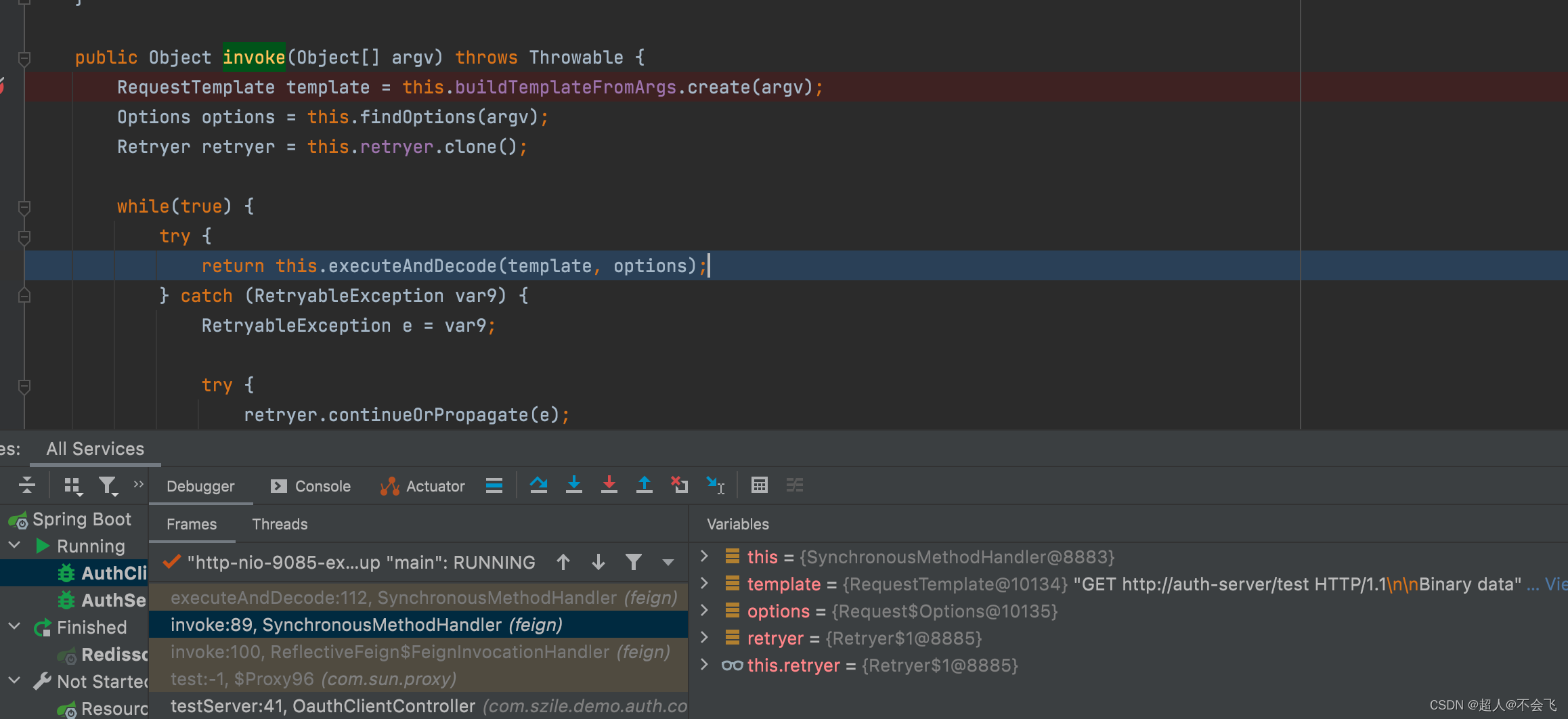The image size is (1568, 719).
Task: Select frame invoke:89, SynchronousMethodHandler
Action: [x=418, y=625]
